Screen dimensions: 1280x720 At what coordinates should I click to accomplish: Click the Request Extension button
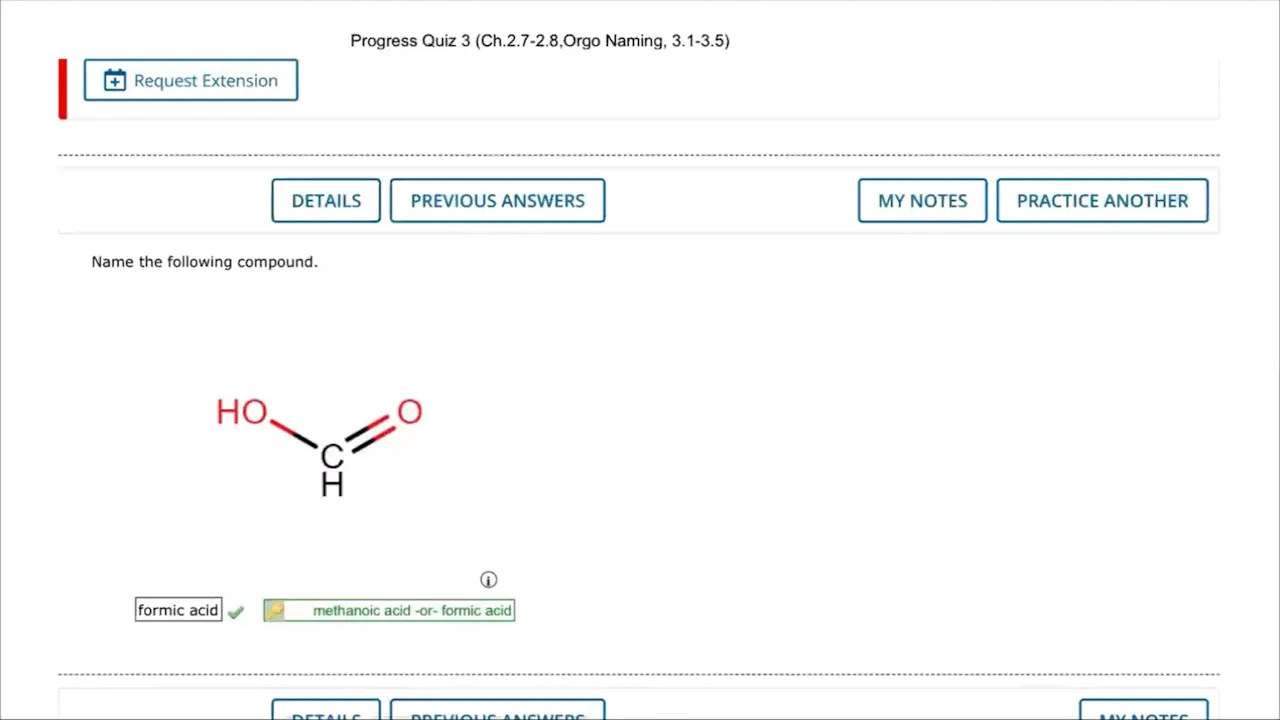(190, 80)
